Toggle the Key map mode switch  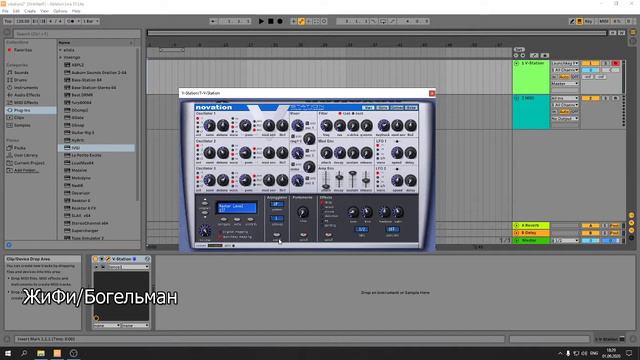[589, 21]
